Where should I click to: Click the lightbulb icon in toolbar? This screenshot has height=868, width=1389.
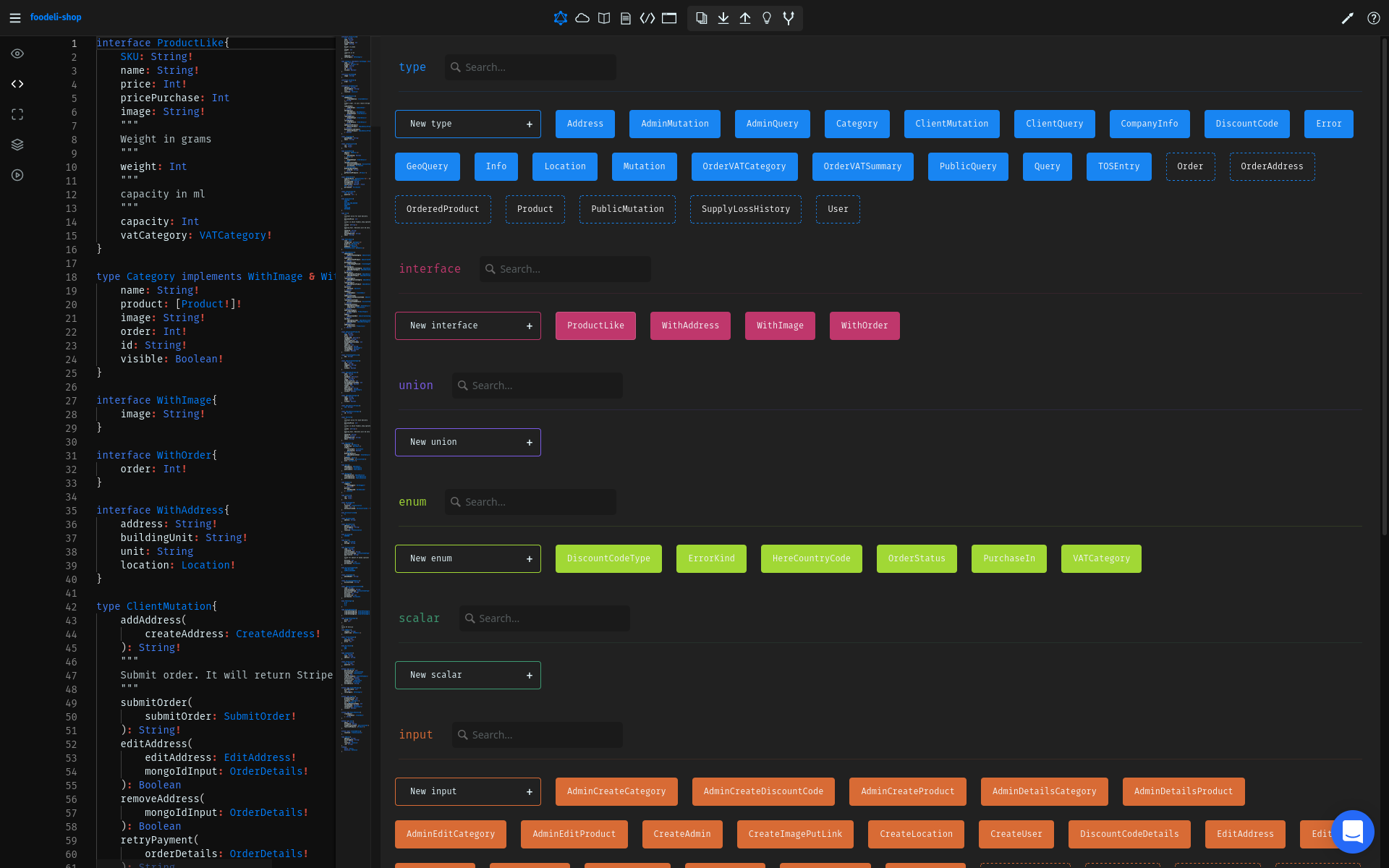click(x=767, y=18)
